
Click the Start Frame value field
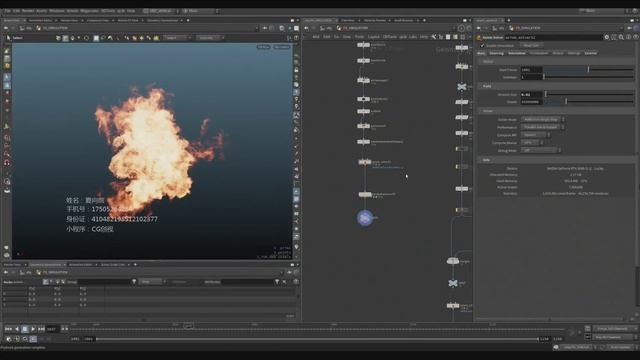point(531,70)
